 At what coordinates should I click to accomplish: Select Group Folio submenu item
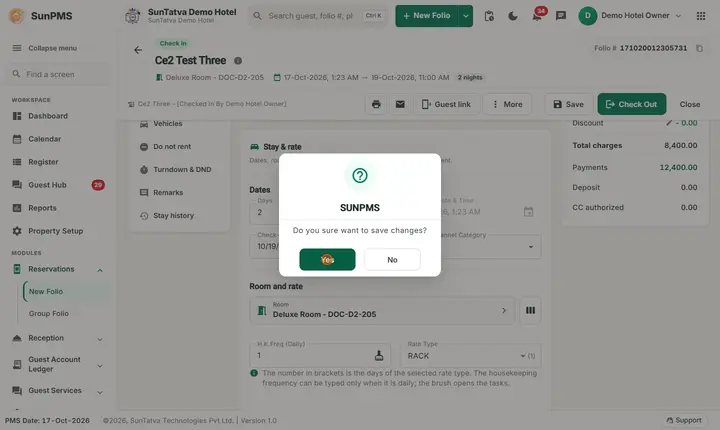[49, 313]
